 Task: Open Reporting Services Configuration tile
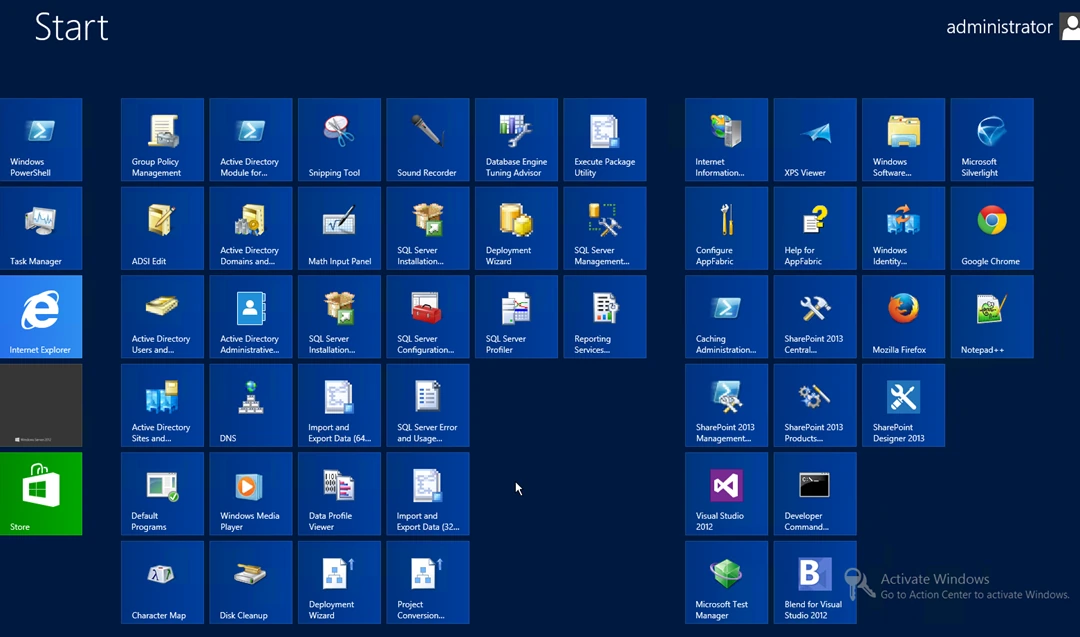pos(605,317)
